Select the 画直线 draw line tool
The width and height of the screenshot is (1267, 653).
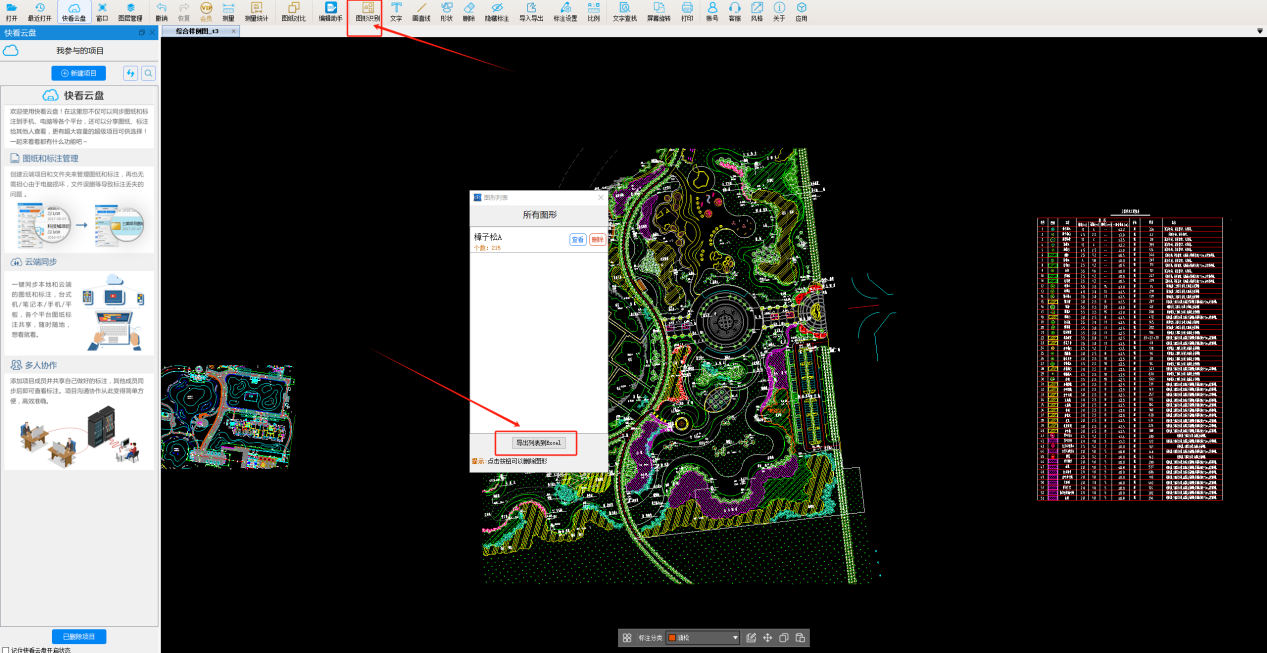[x=421, y=11]
